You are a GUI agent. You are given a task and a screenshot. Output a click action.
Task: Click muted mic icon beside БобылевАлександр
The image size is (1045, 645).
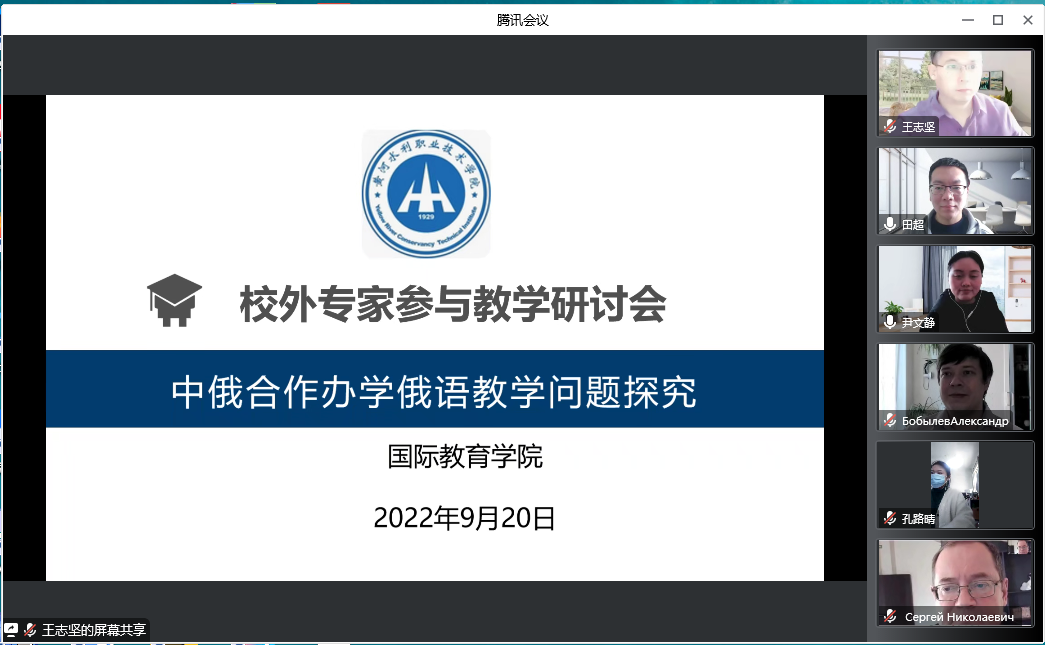[889, 420]
